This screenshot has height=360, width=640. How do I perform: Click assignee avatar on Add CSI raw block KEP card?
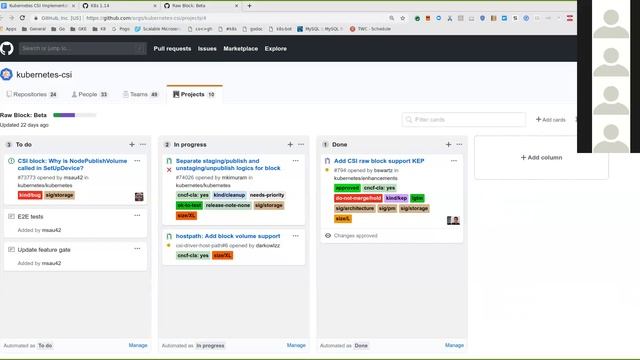point(453,220)
